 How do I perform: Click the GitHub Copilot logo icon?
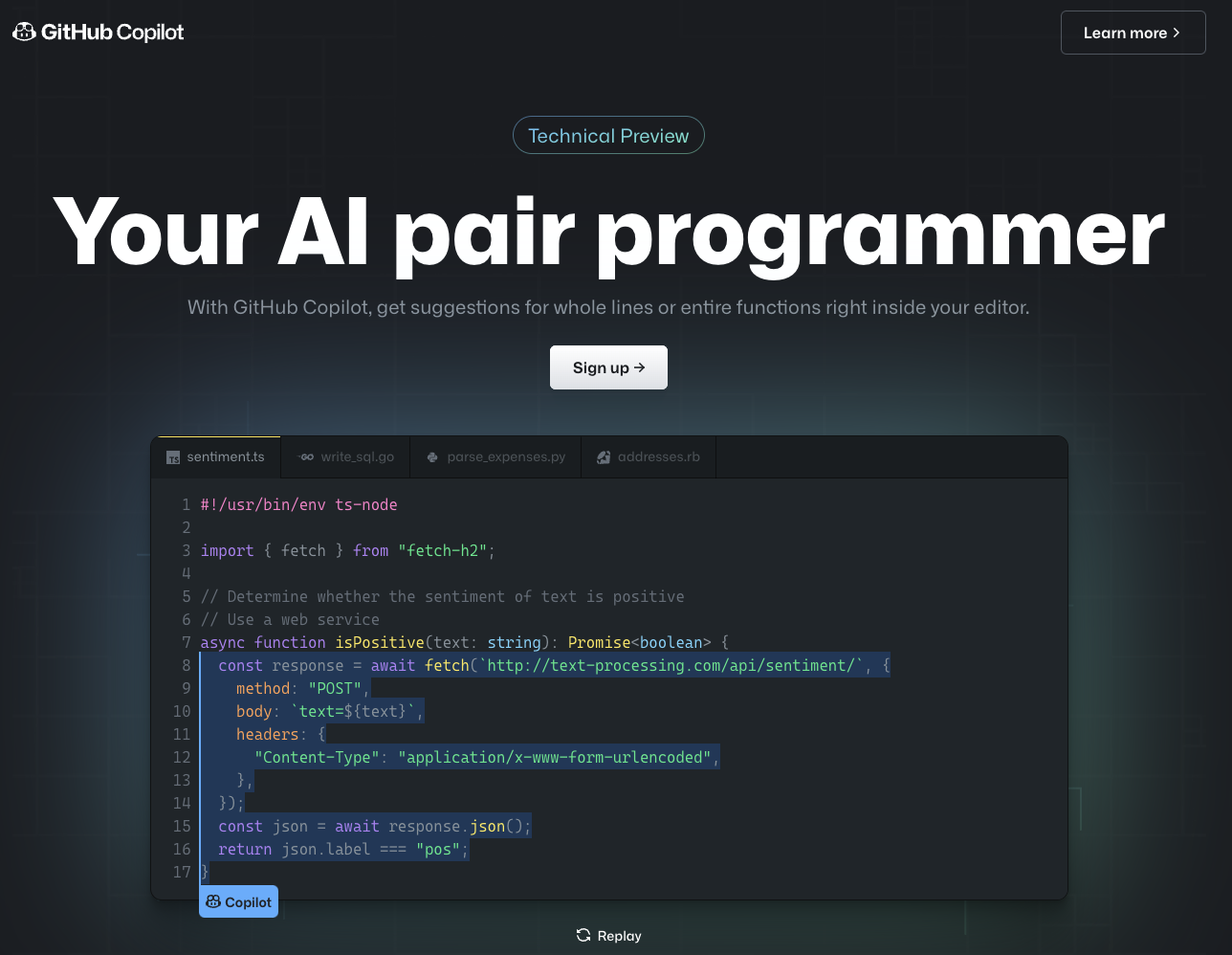pyautogui.click(x=24, y=33)
